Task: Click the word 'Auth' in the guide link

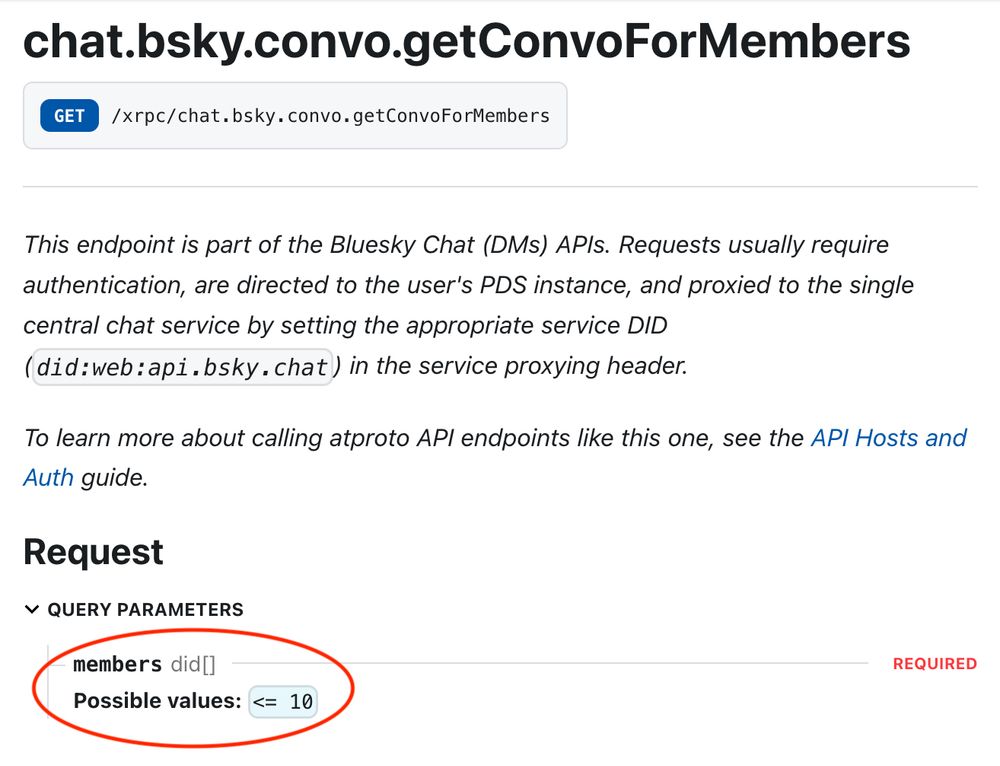Action: click(48, 477)
